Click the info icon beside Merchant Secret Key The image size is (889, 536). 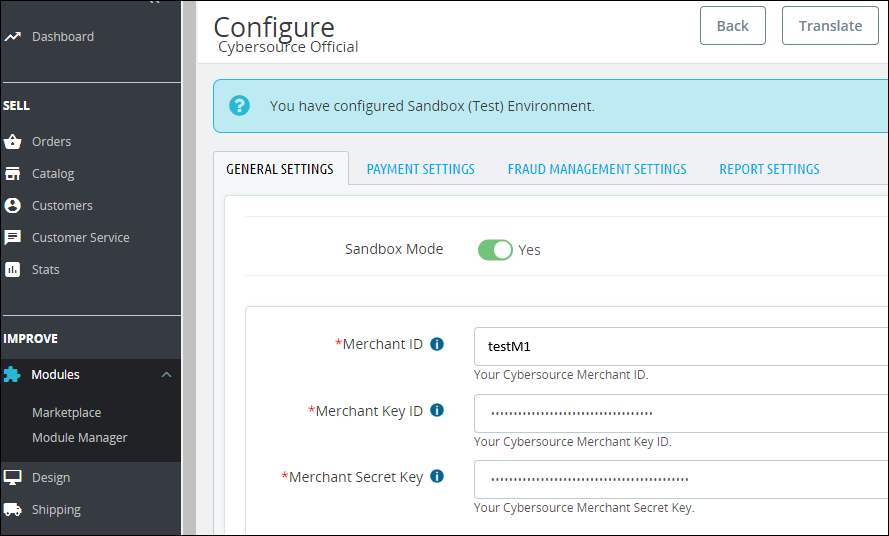437,476
